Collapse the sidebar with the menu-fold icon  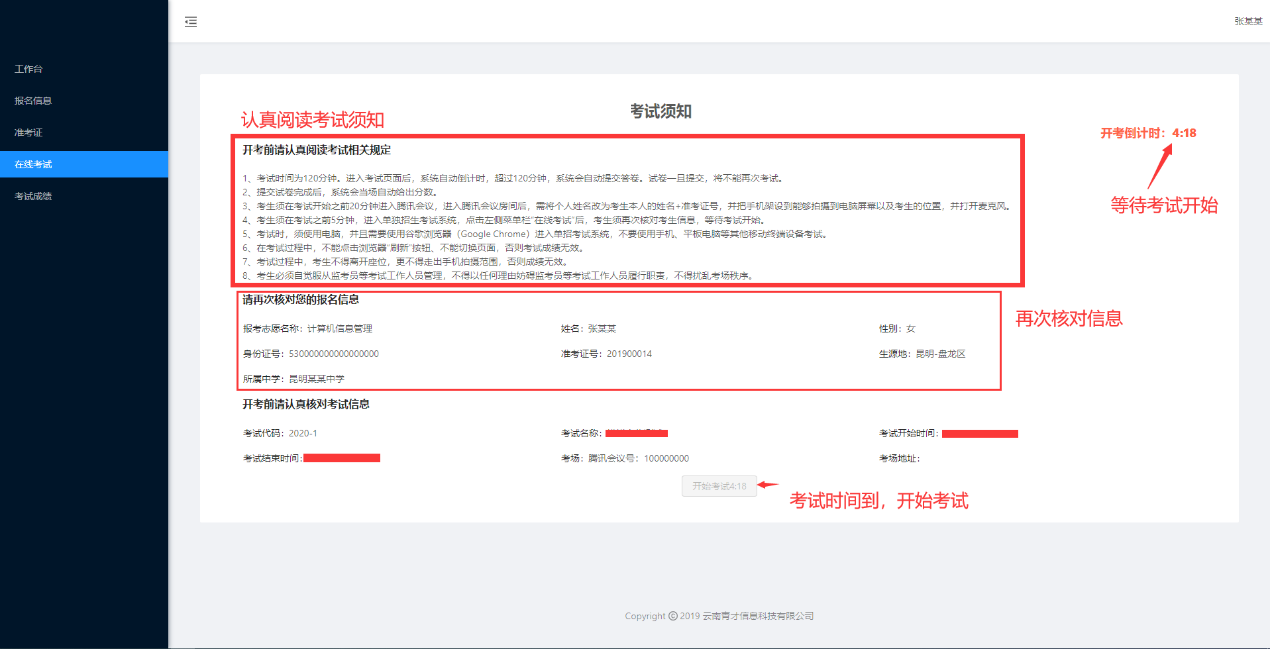(191, 21)
